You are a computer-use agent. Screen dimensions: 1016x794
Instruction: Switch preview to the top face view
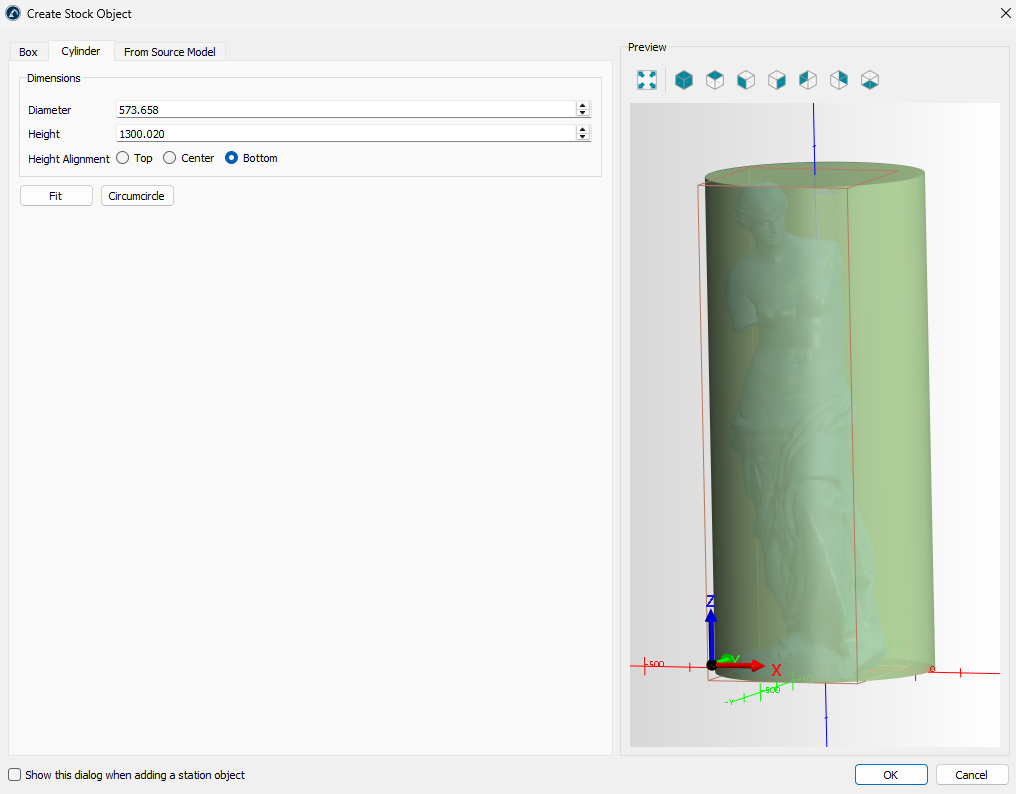click(x=715, y=80)
